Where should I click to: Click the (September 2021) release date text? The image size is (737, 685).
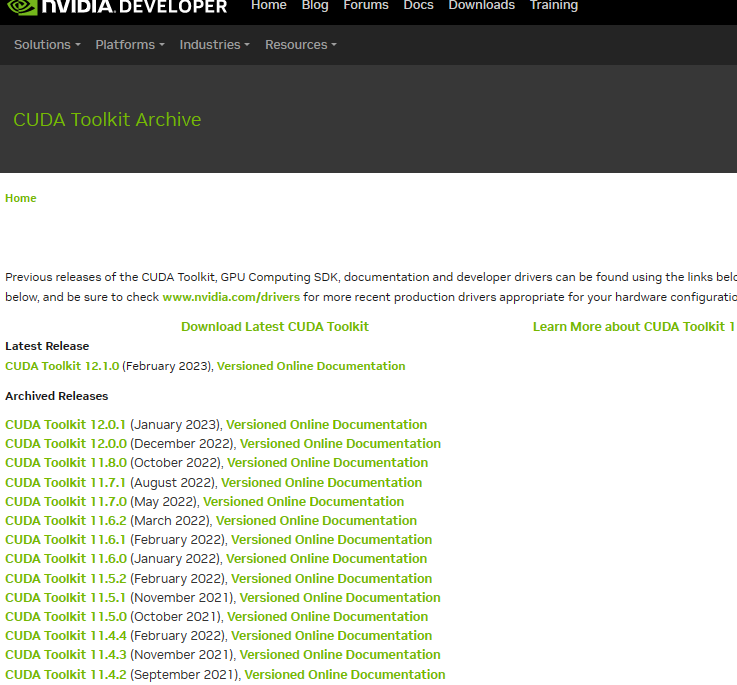tap(184, 674)
